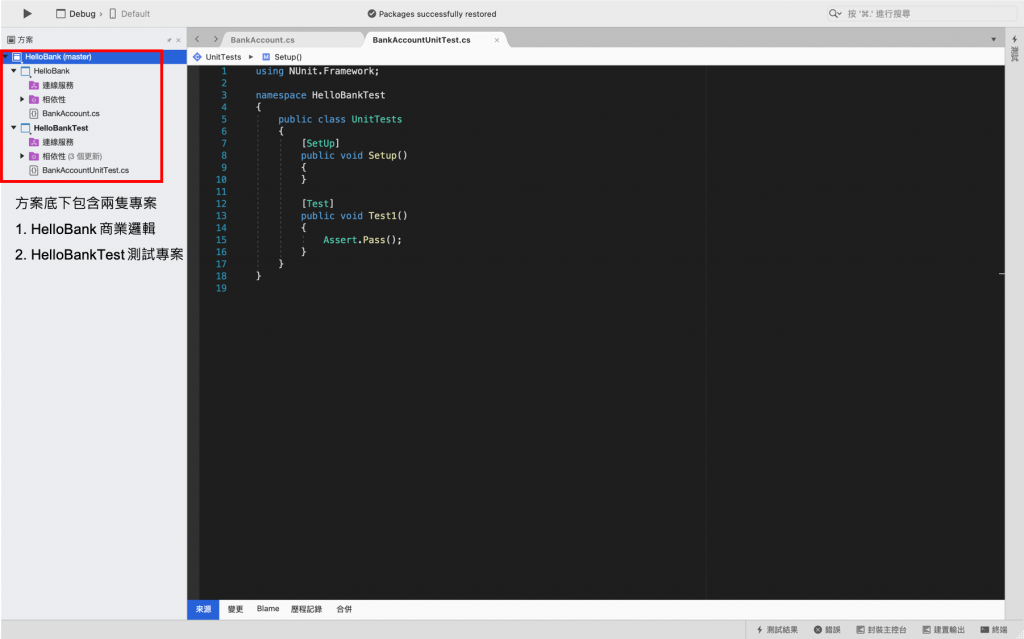
Task: Click the search magnifier icon
Action: (x=834, y=14)
